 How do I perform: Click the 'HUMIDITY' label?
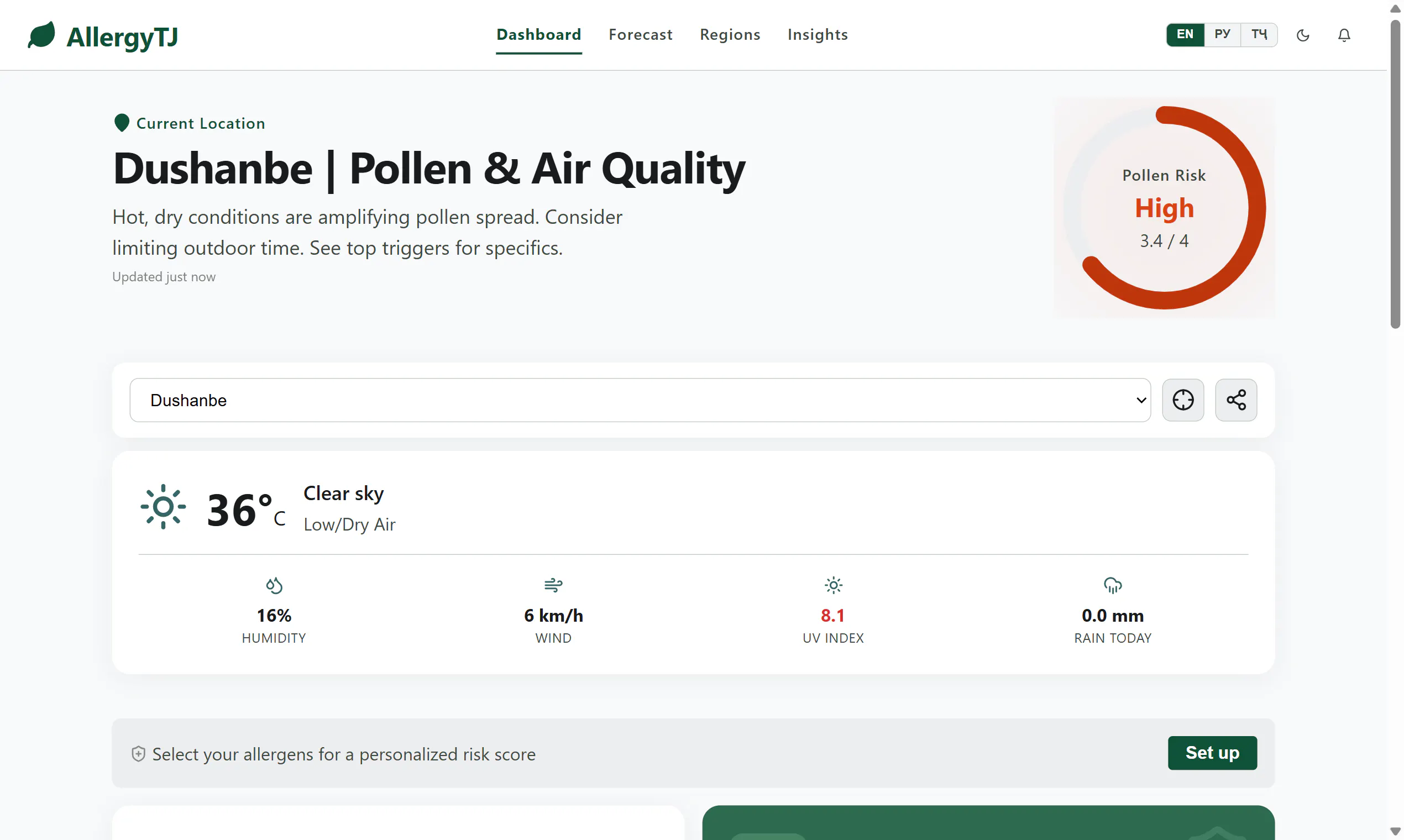pyautogui.click(x=274, y=638)
